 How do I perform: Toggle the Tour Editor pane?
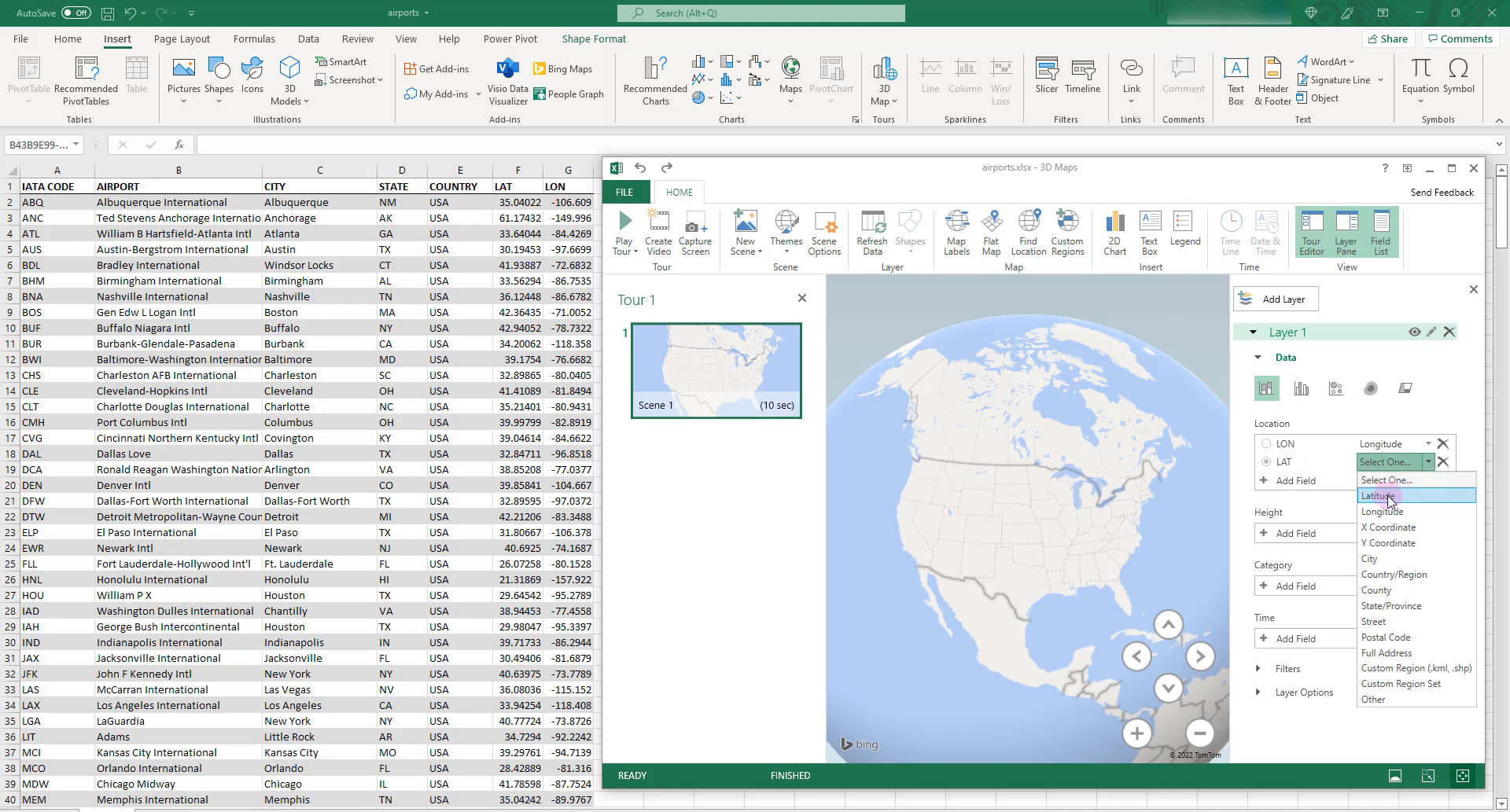(1312, 233)
